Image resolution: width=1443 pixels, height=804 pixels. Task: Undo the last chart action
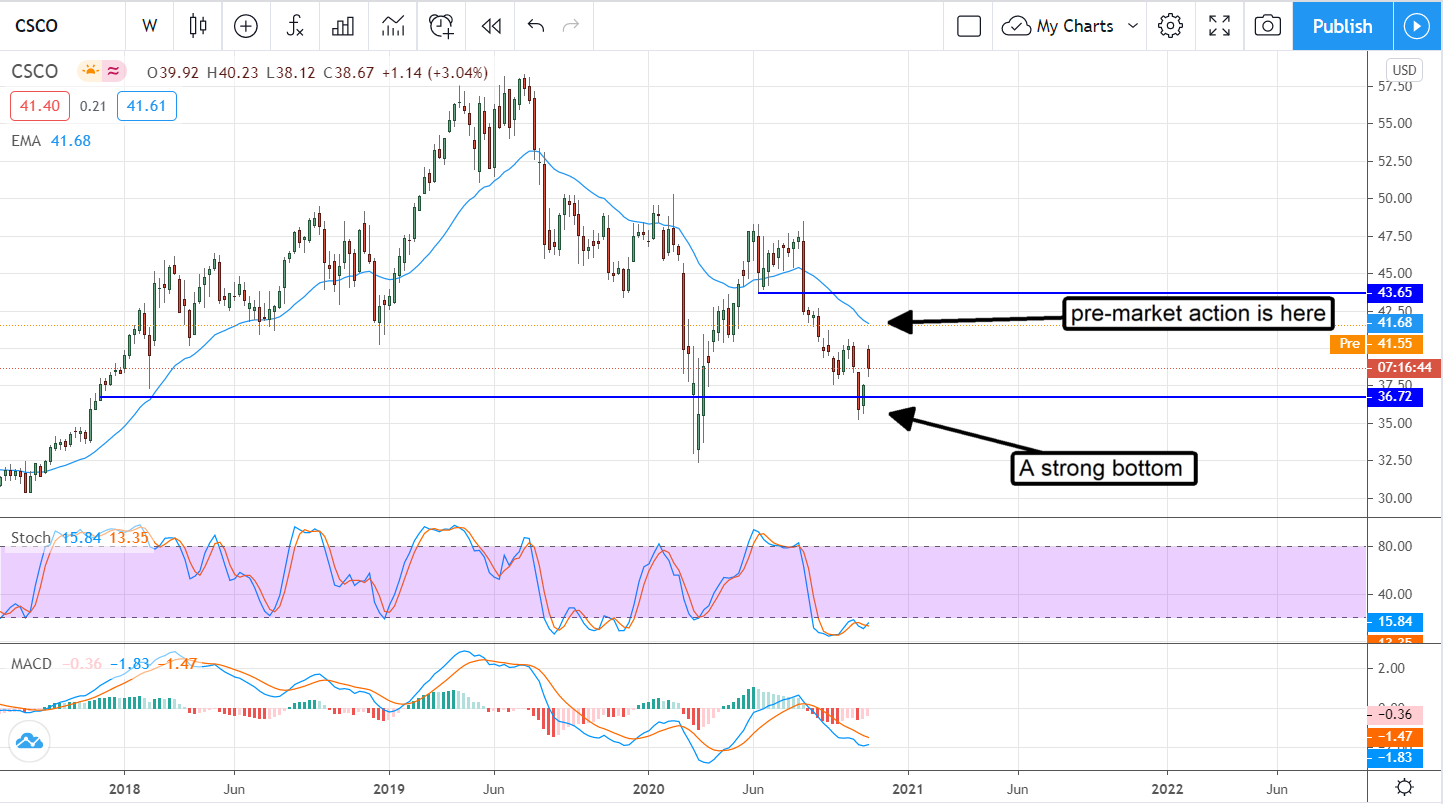[535, 26]
